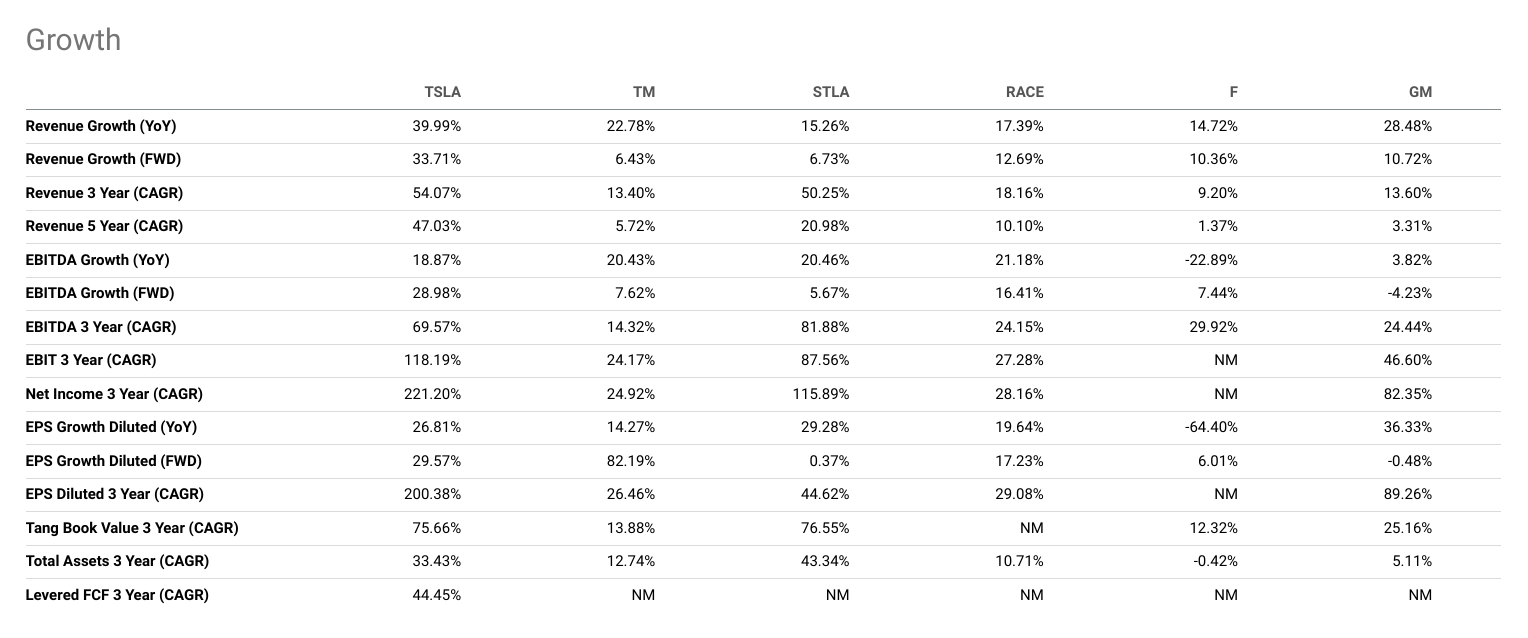
Task: Select the EBIT 3 Year (CAGR) label
Action: [x=91, y=360]
